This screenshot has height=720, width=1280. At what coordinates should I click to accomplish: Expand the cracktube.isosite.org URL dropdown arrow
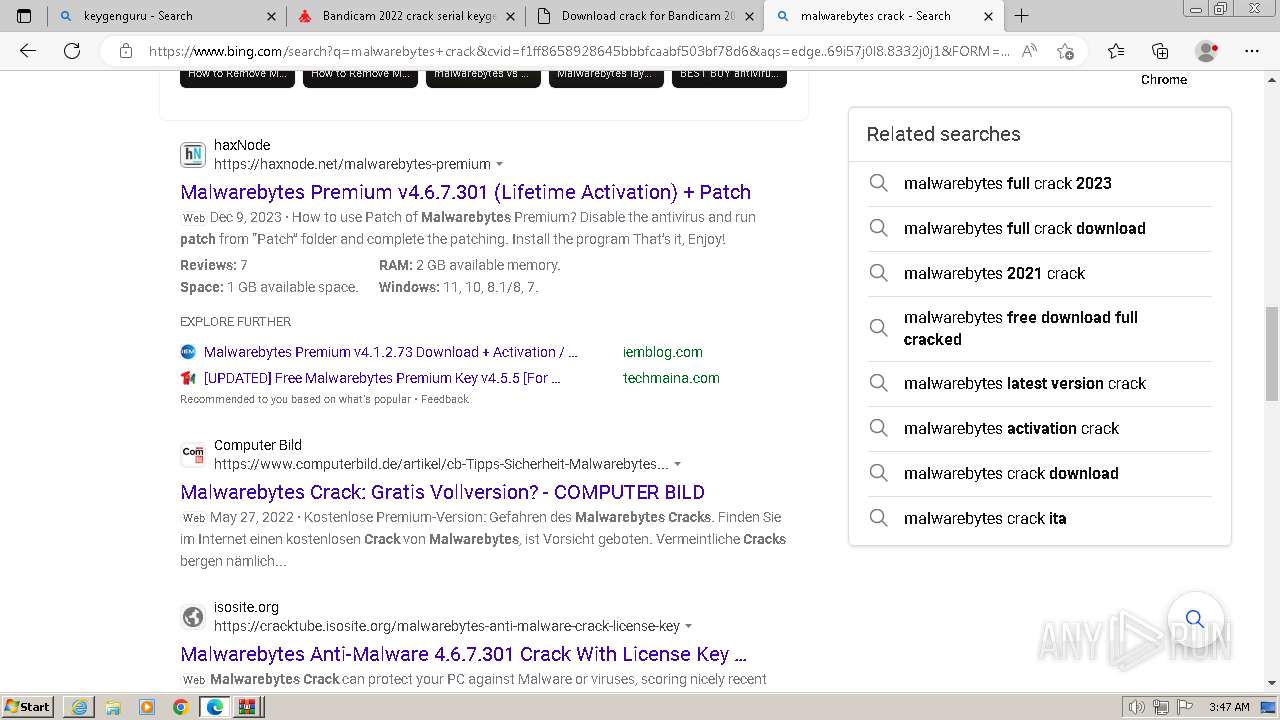coord(688,626)
